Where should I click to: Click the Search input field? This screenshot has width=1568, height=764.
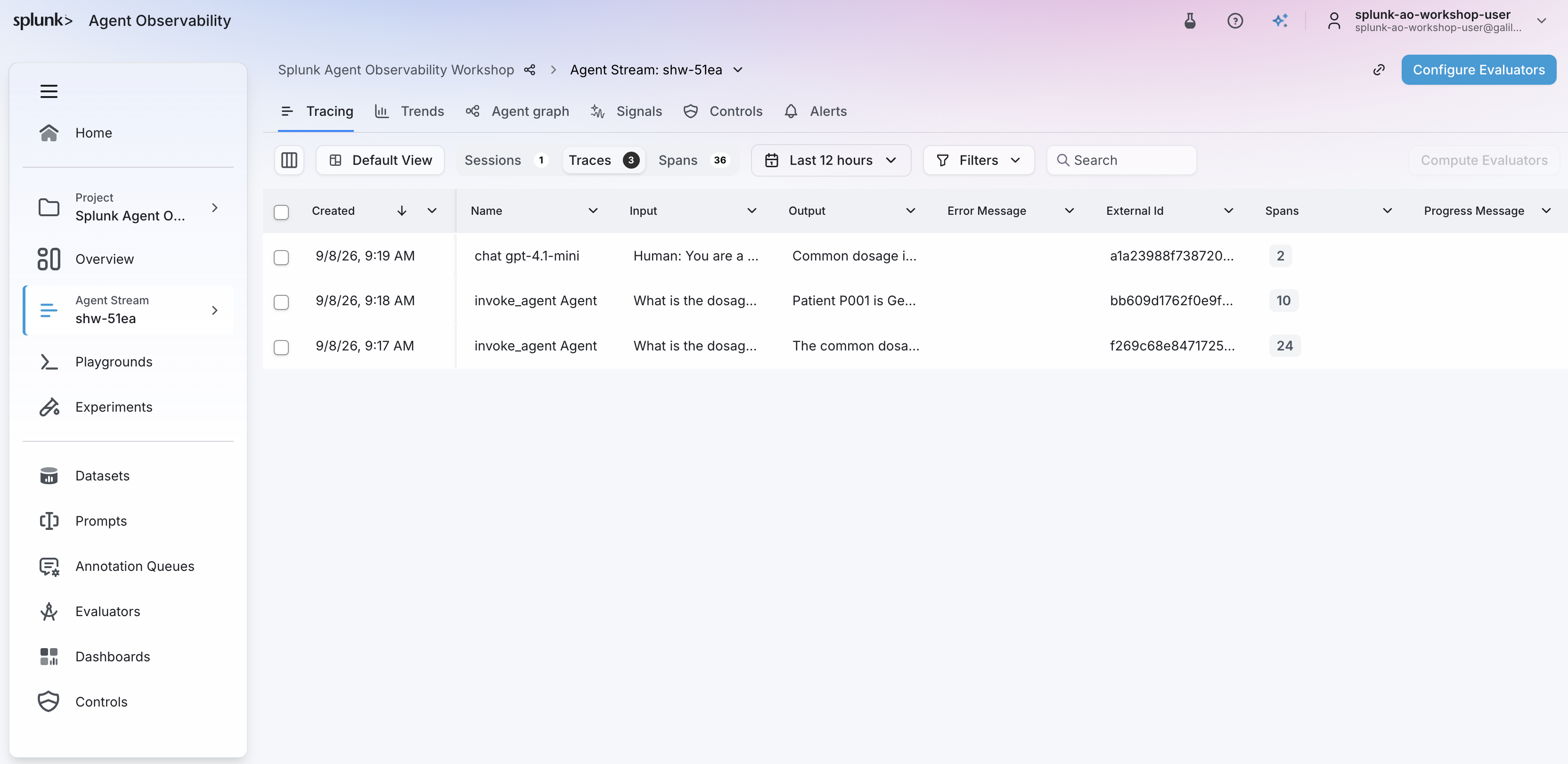(x=1121, y=160)
